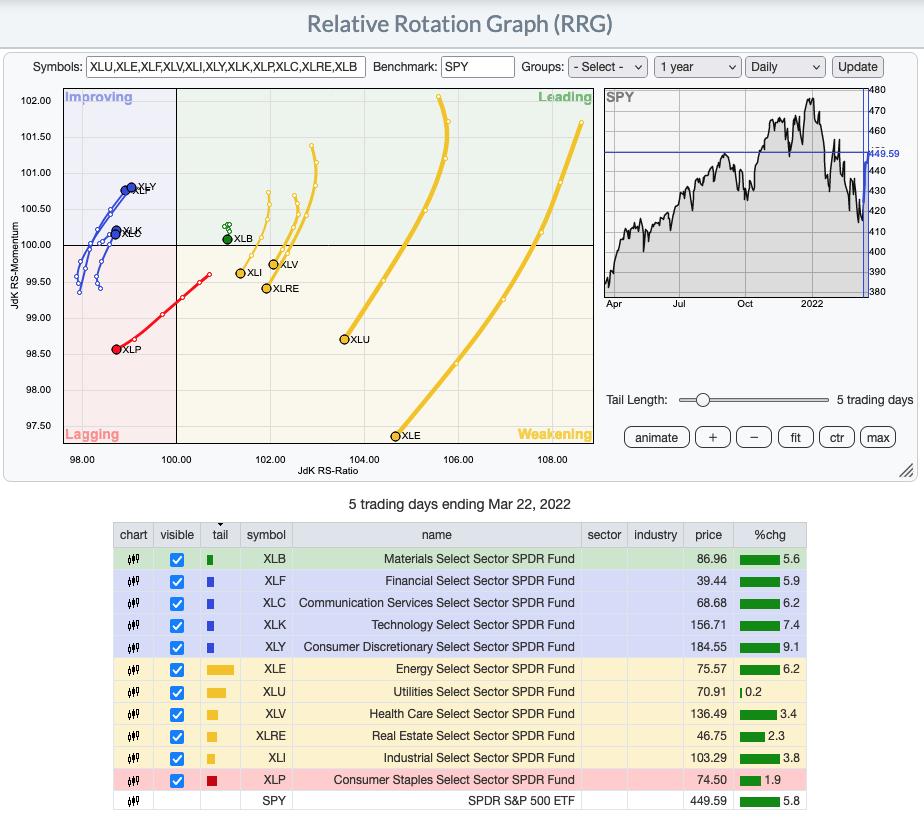The image size is (924, 817).
Task: Click the XLI data point on the graph
Action: 240,274
